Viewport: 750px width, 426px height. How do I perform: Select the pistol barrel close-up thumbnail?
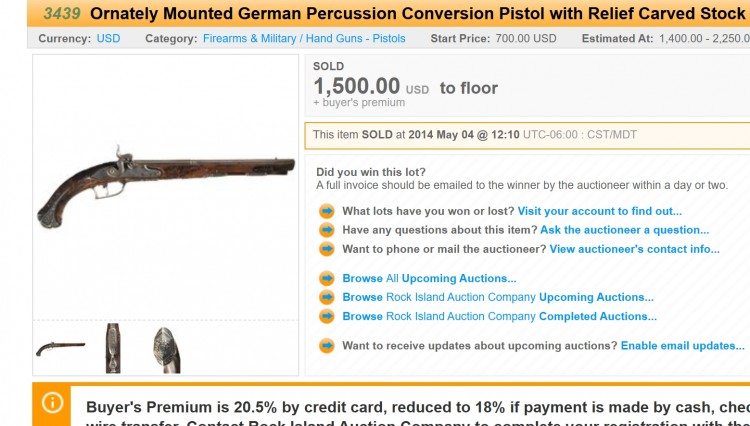(x=113, y=349)
